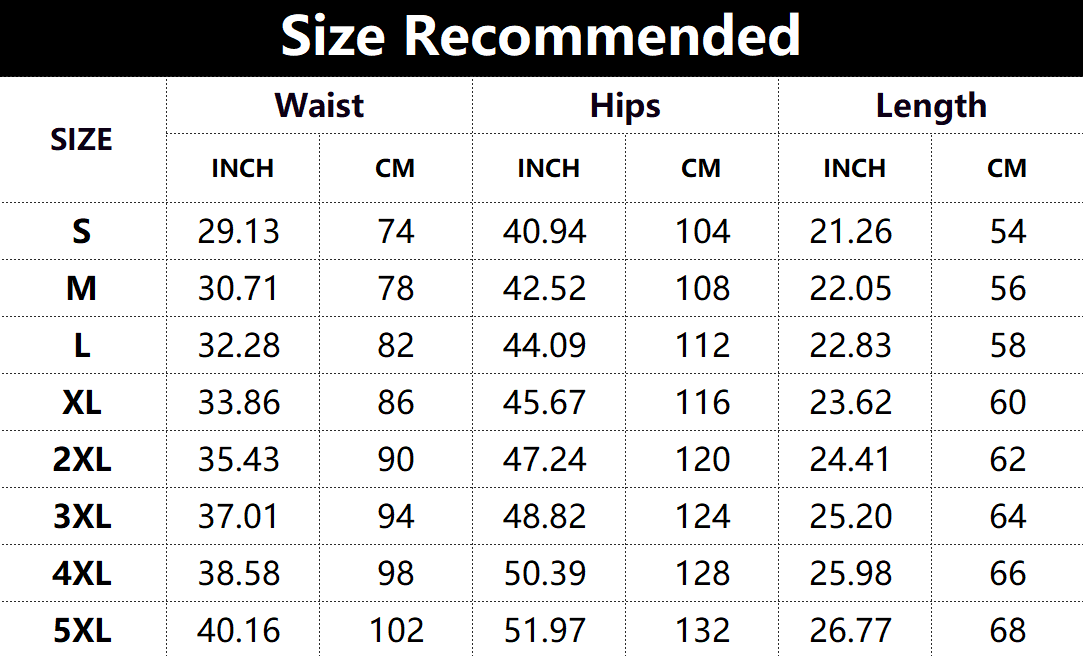The image size is (1083, 656).
Task: Click the 22.83 length inch value
Action: [851, 346]
